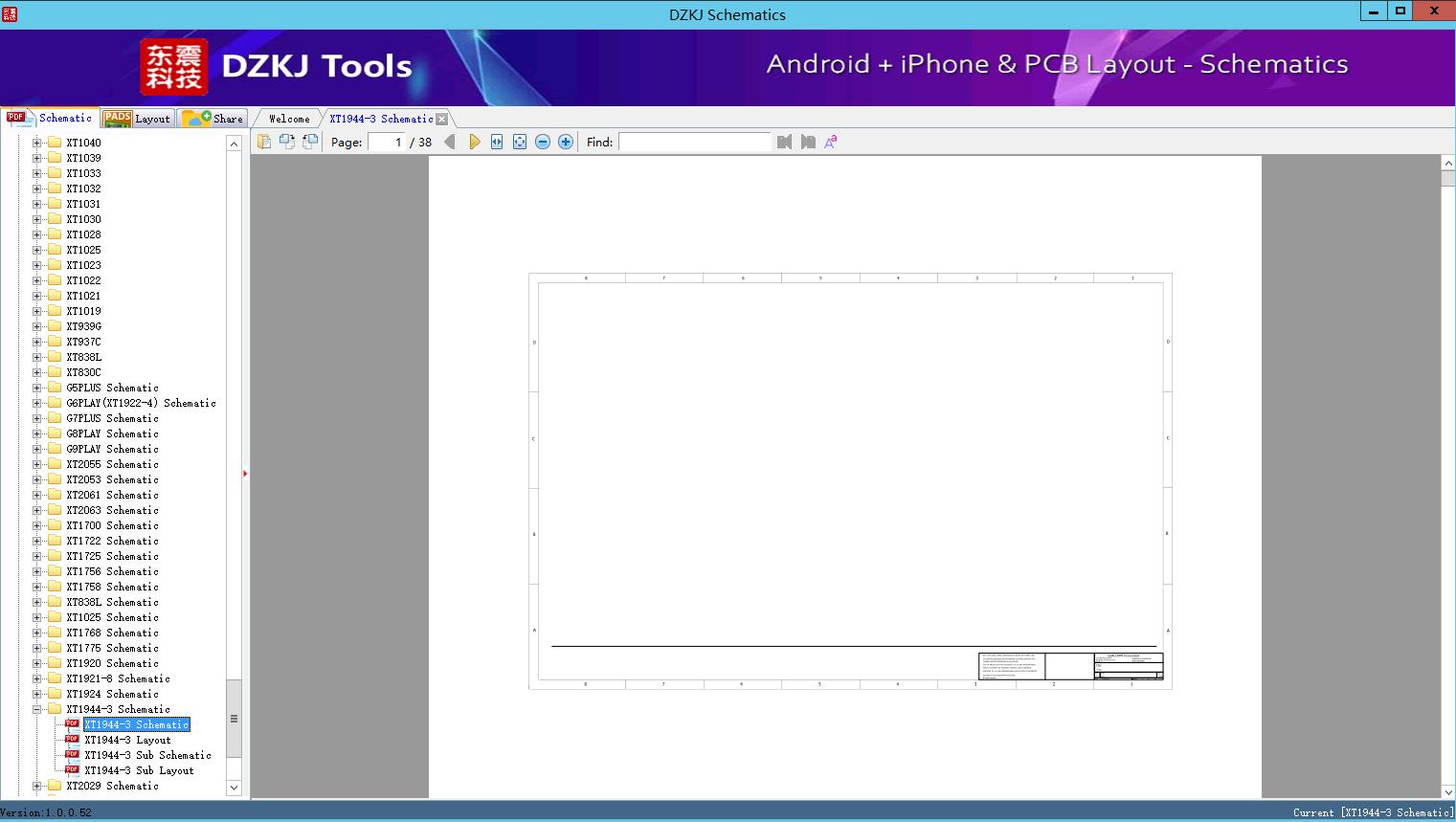The image size is (1456, 822).
Task: Select the G8PLAY Schematic folder
Action: click(x=112, y=433)
